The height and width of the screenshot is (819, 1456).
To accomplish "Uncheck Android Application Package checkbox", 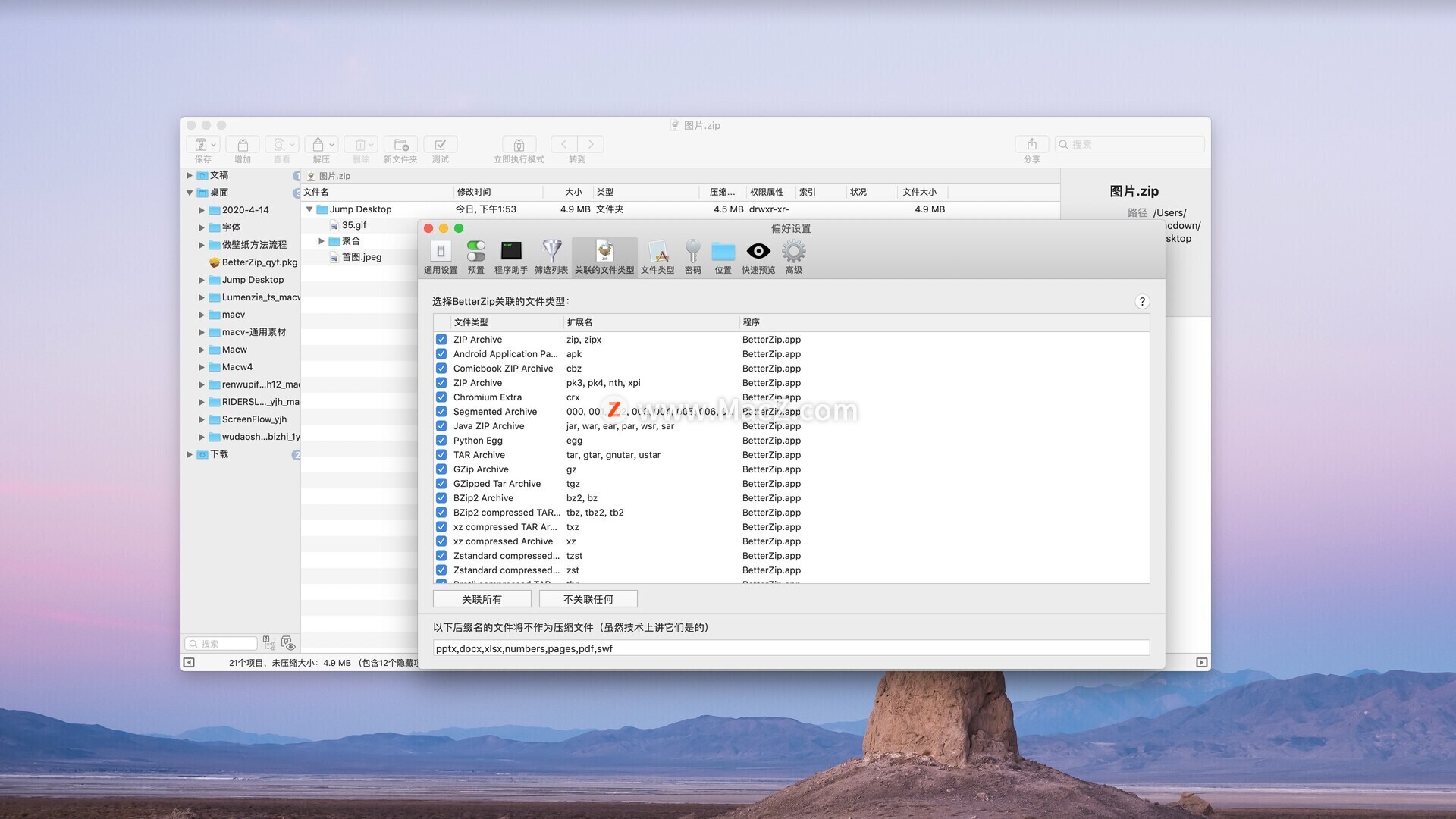I will coord(441,354).
